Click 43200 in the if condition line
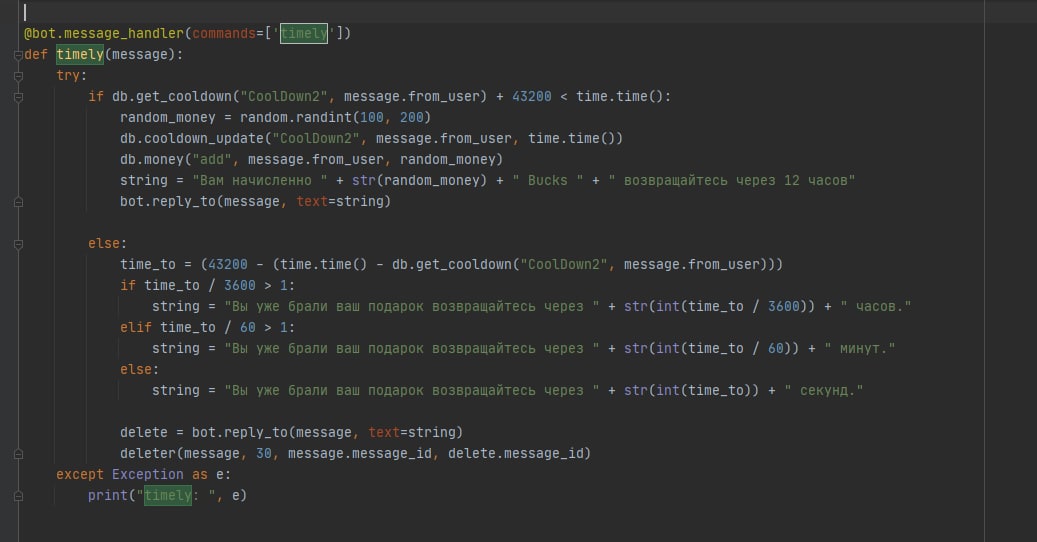The height and width of the screenshot is (542, 1037). coord(532,97)
